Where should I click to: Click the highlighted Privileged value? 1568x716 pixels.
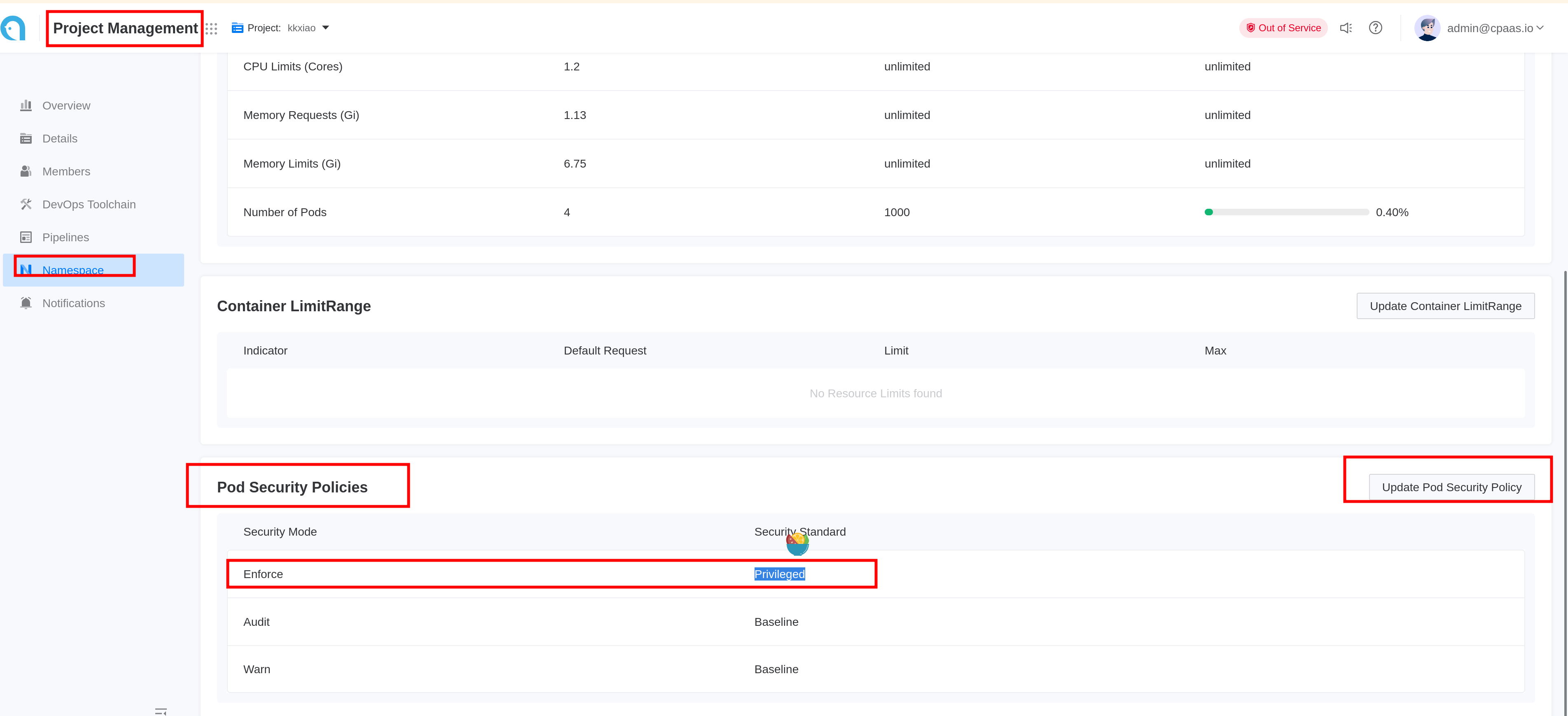coord(779,574)
